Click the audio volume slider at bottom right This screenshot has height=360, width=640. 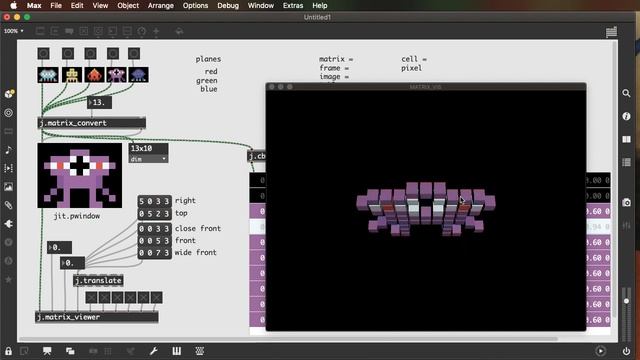[x=626, y=314]
